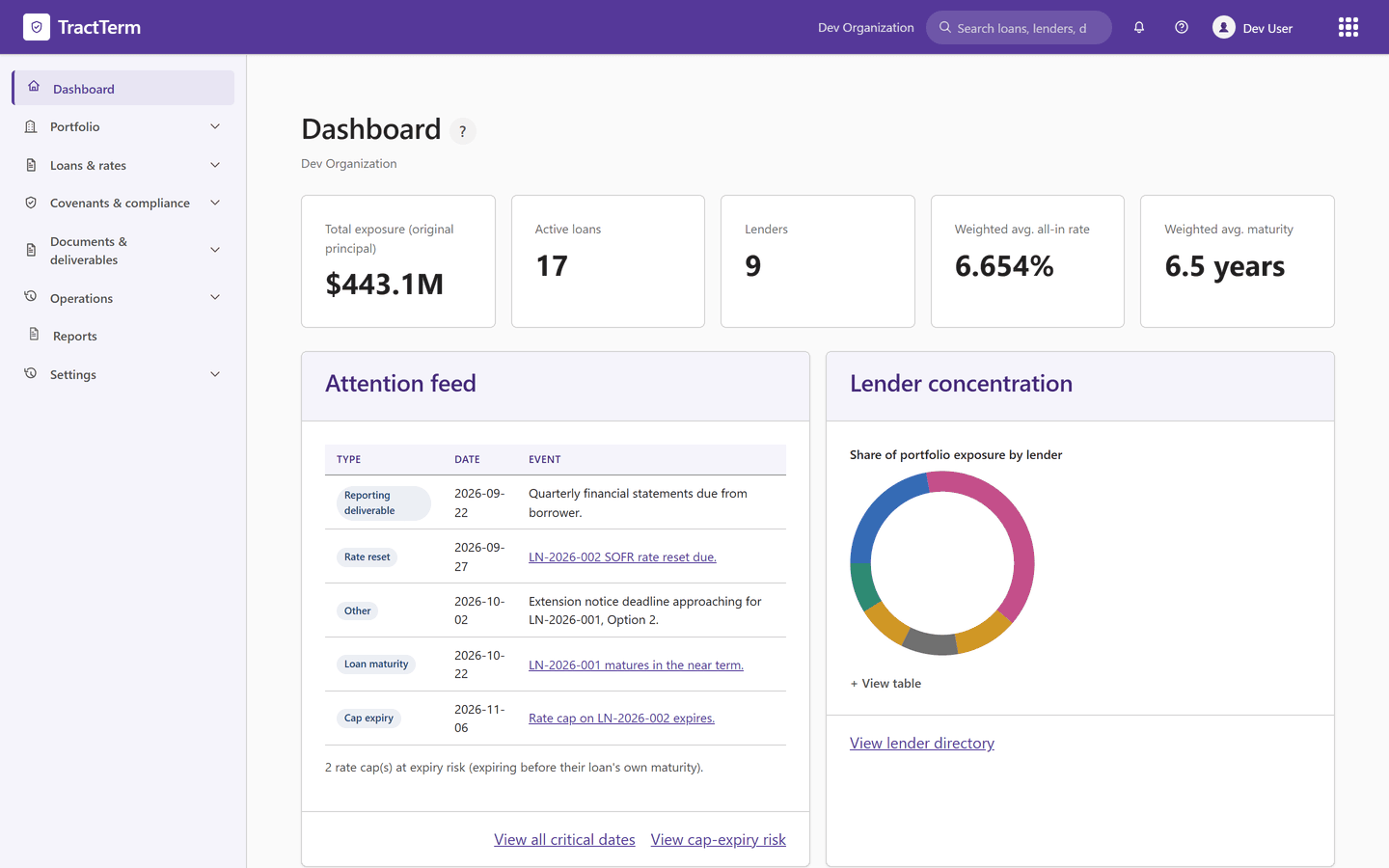Click the TractTerm shield logo icon

point(37,27)
